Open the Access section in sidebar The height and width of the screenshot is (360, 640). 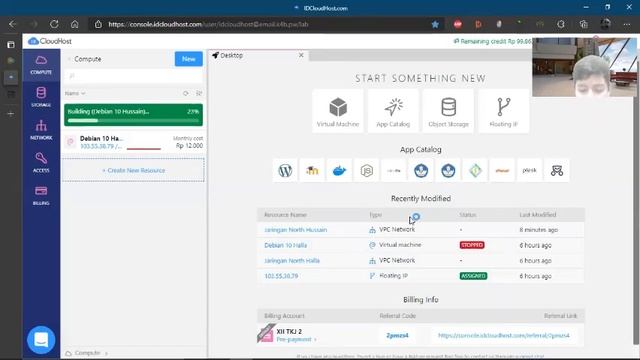41,162
